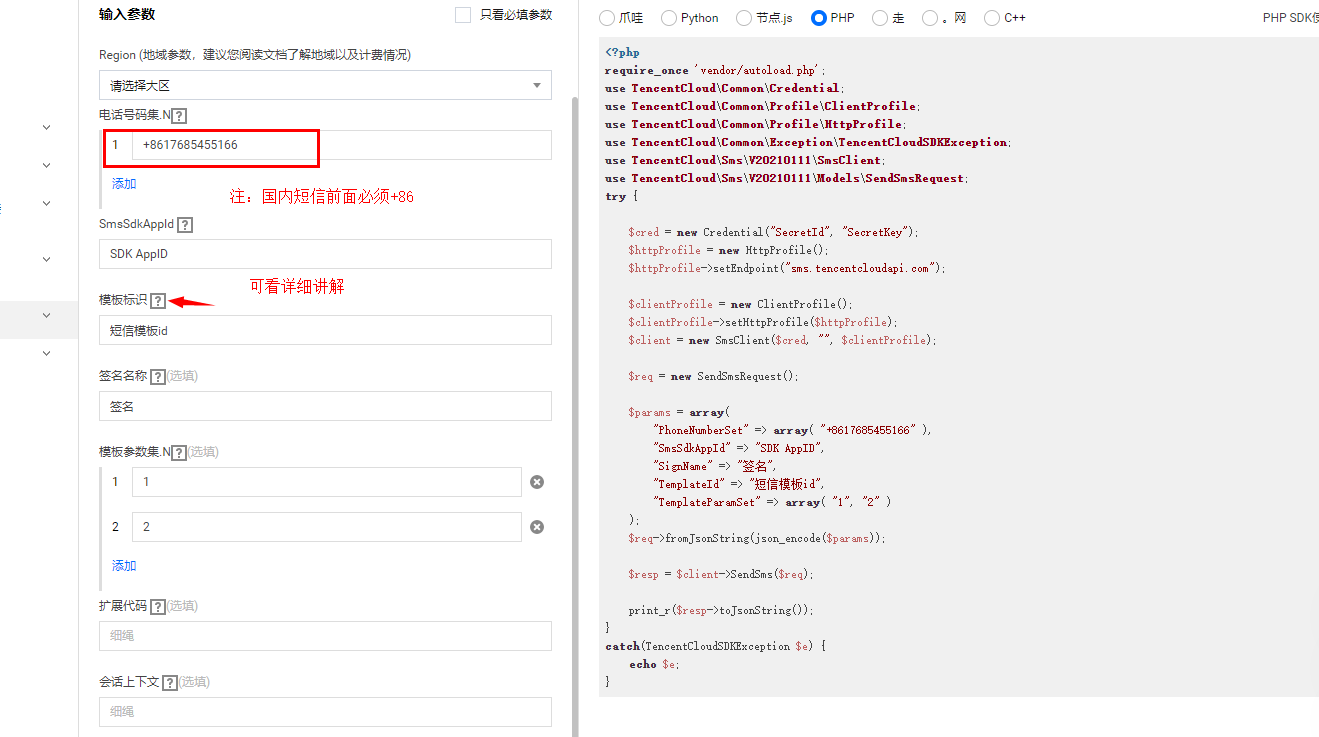Select the Python language radio button
The image size is (1319, 737).
pyautogui.click(x=668, y=18)
